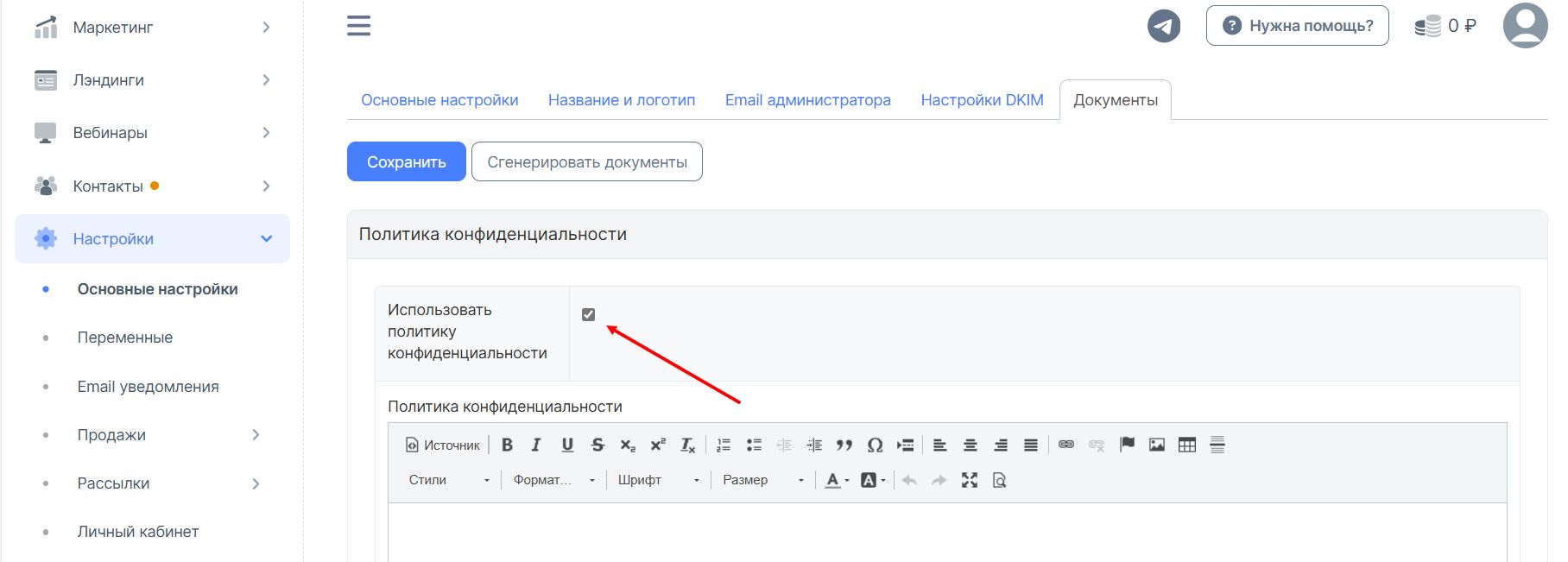1568x562 pixels.
Task: Open the Формат dropdown
Action: pos(553,480)
